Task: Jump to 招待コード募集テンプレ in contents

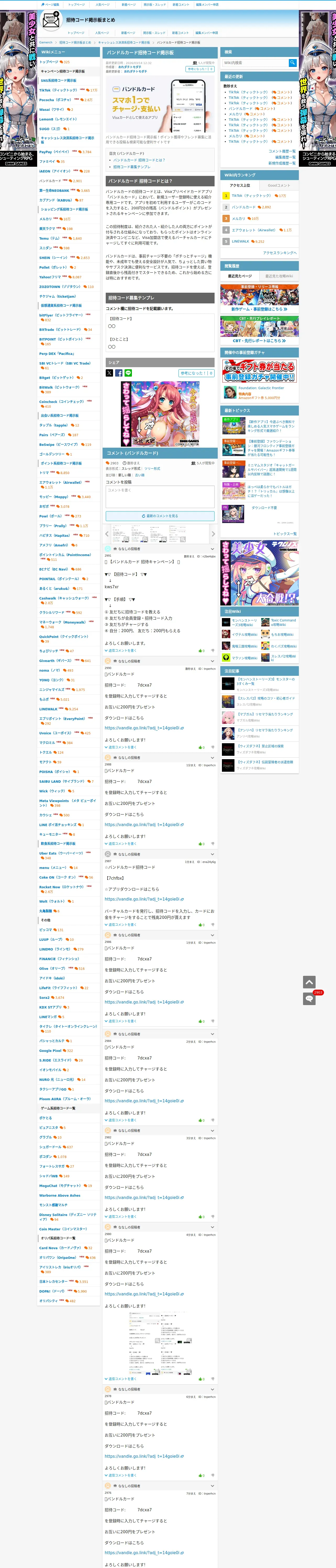Action: [131, 167]
